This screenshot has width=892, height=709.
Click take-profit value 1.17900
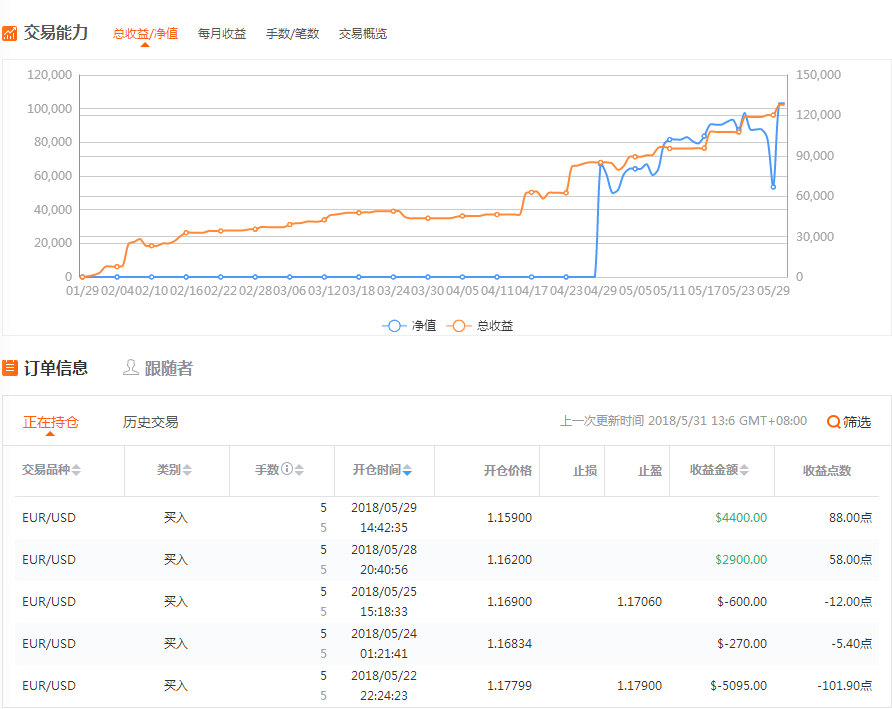pyautogui.click(x=639, y=686)
